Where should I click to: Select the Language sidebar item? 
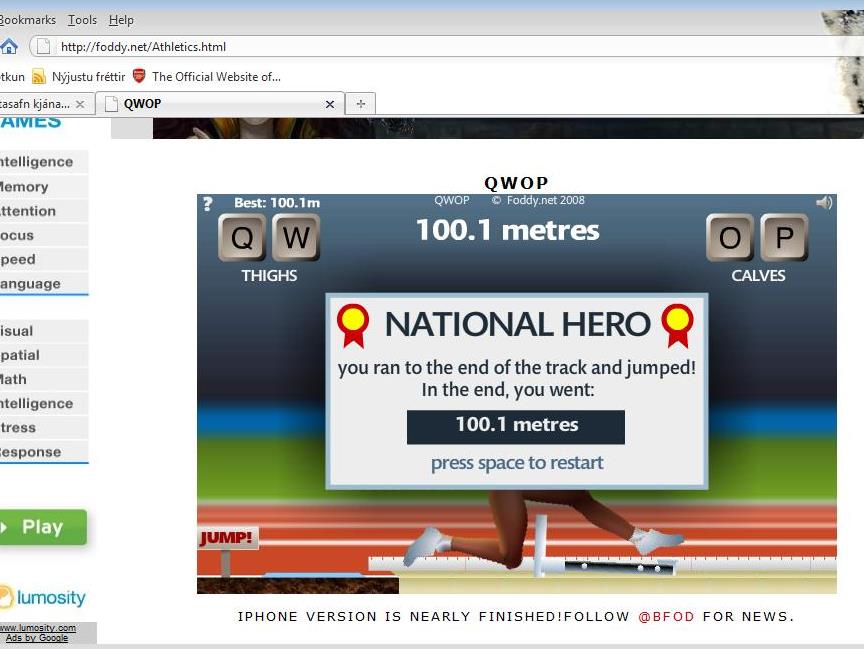coord(44,284)
